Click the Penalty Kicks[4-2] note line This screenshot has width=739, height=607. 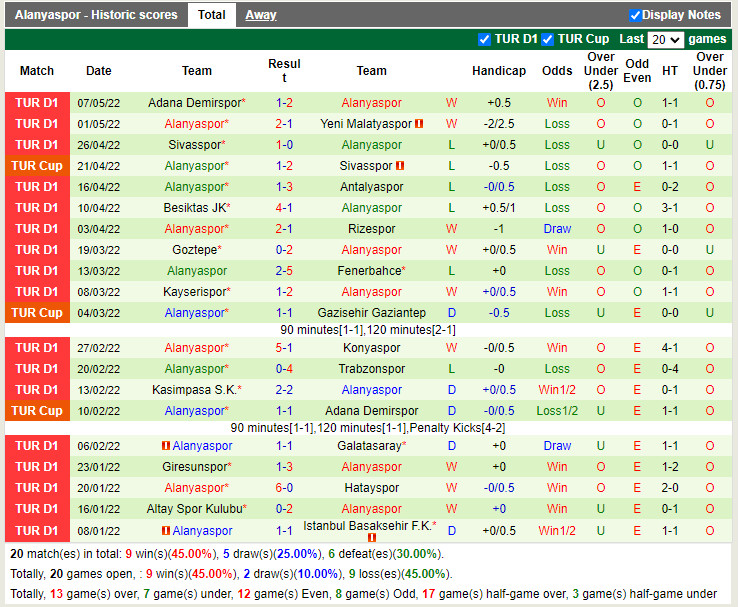[368, 428]
